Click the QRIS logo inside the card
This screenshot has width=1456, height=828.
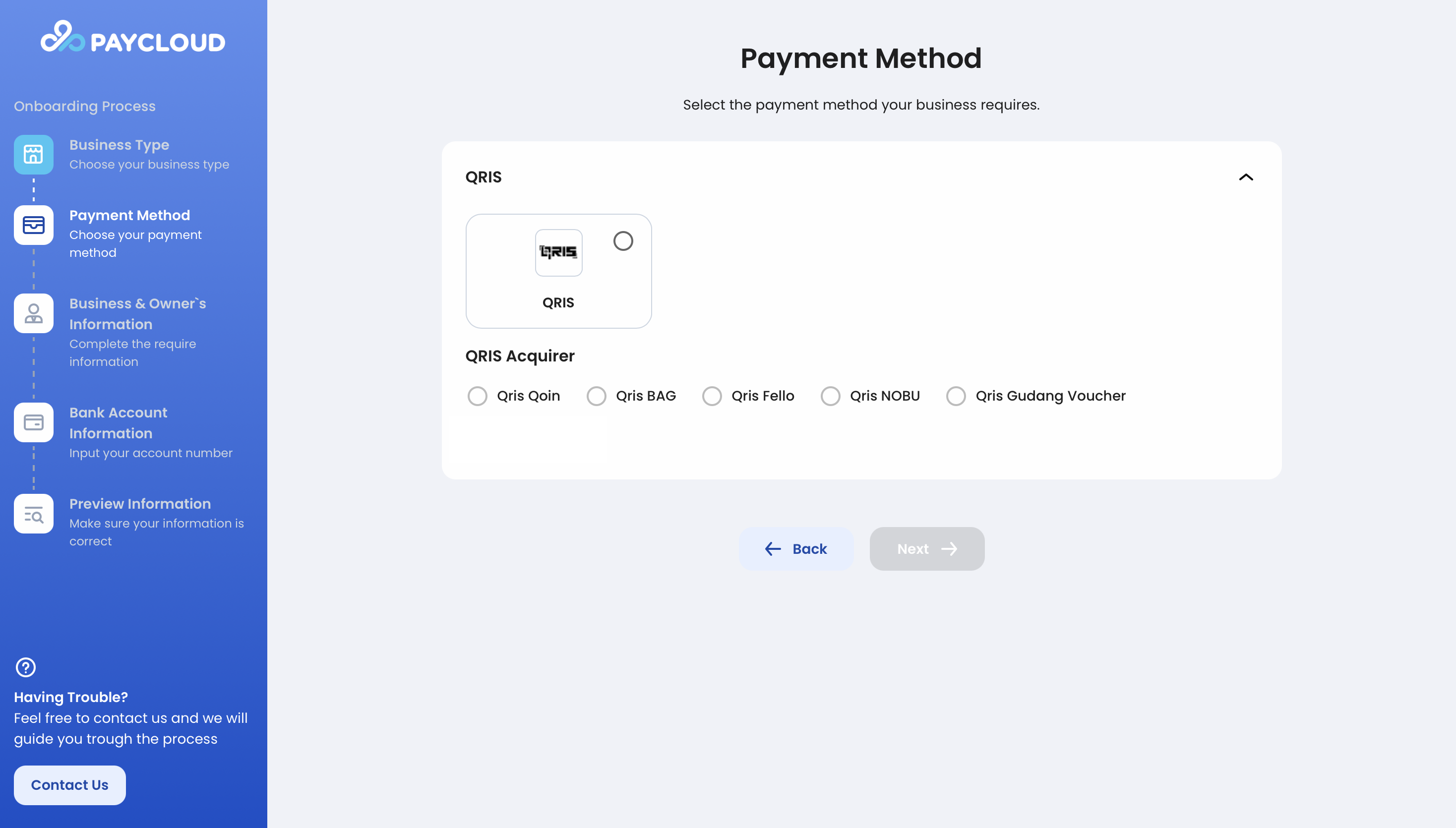558,252
